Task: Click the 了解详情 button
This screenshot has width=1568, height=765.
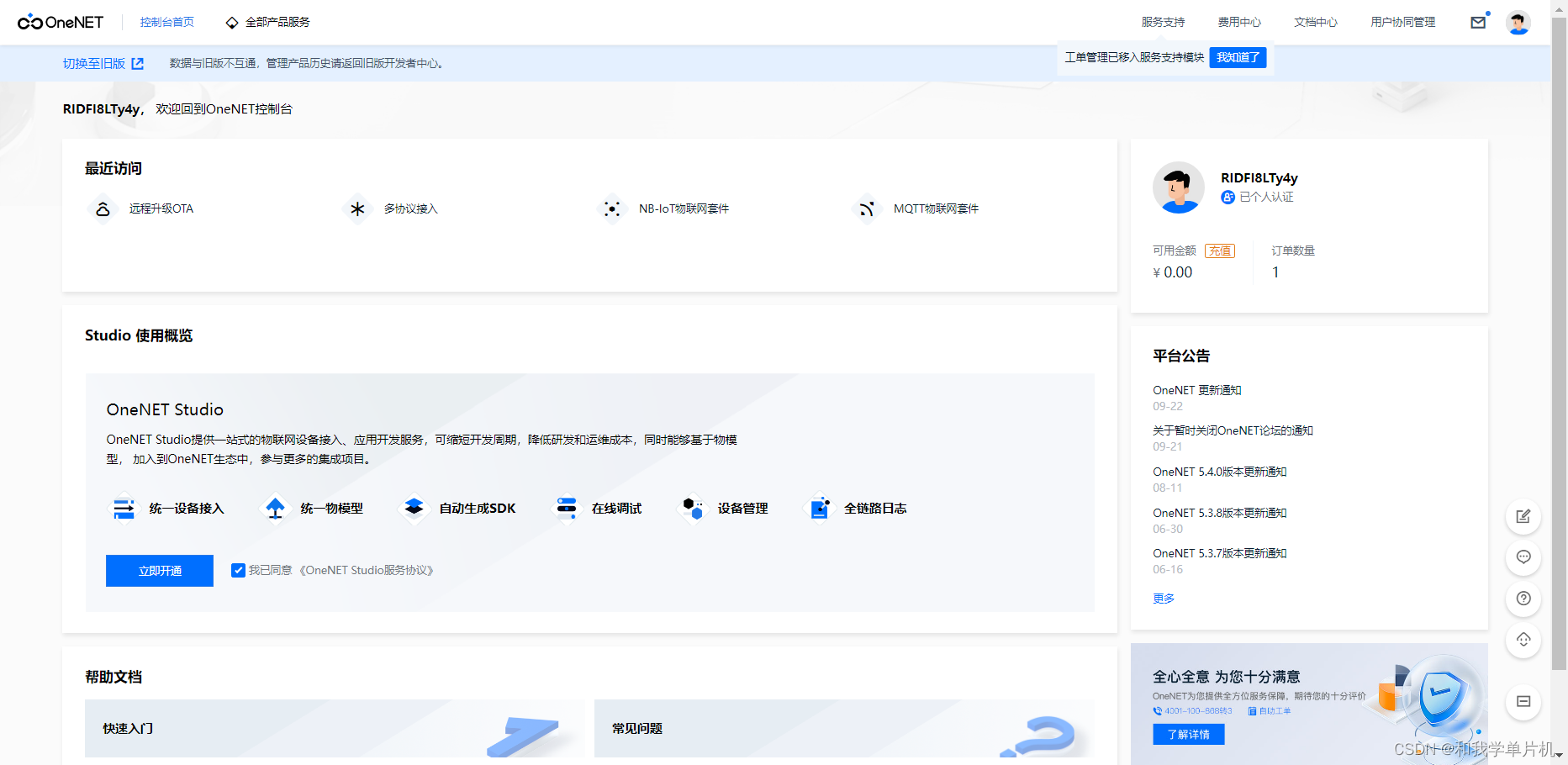Action: point(1189,735)
